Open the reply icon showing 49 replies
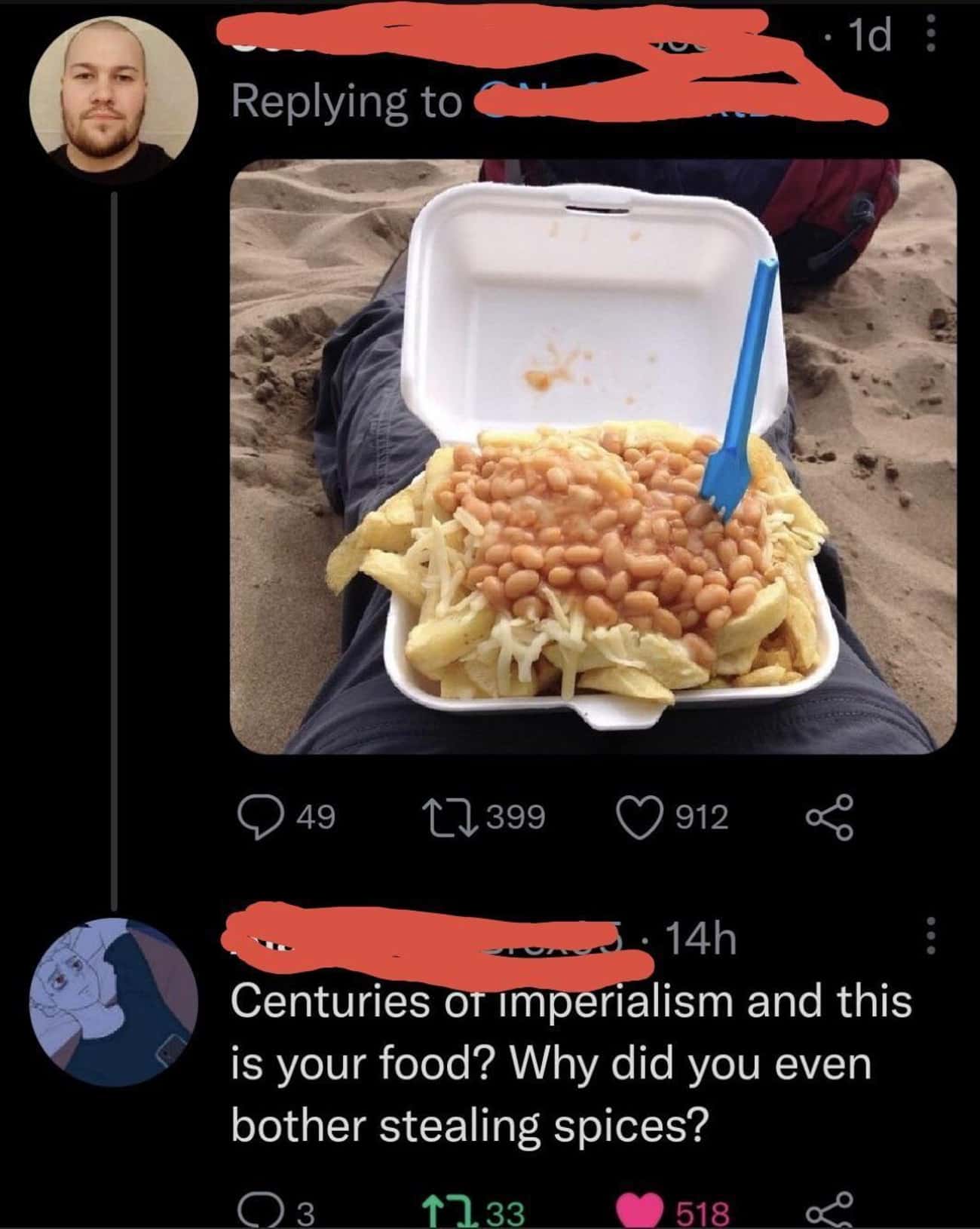Viewport: 980px width, 1229px height. [x=254, y=817]
